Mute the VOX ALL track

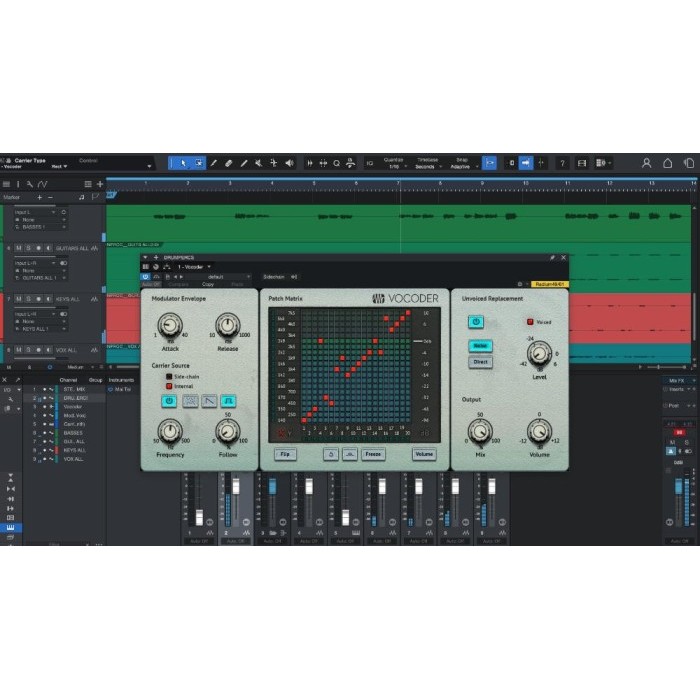click(18, 350)
